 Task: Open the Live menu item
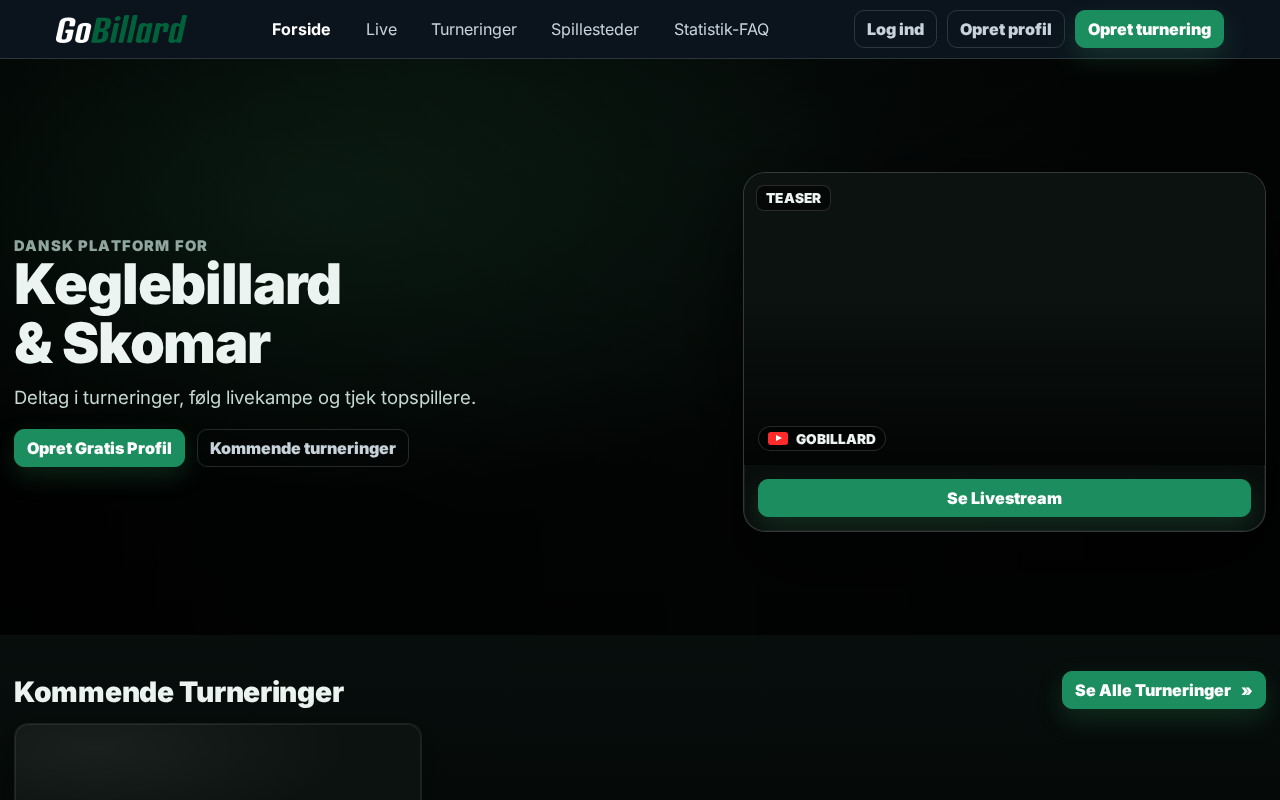[x=381, y=29]
